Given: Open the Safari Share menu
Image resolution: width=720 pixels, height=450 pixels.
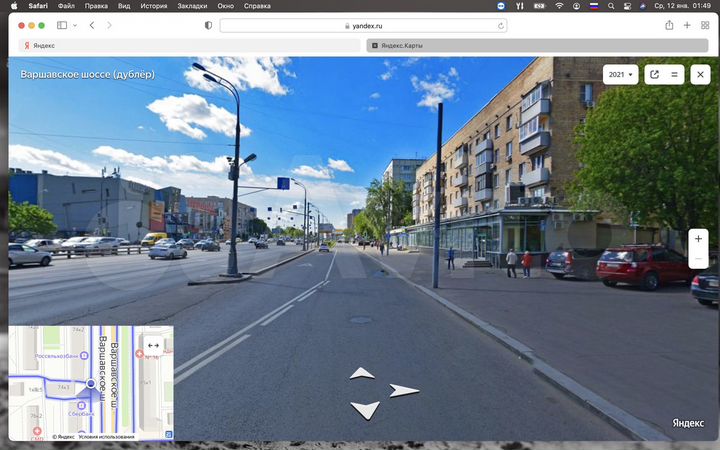Looking at the screenshot, I should [x=669, y=25].
